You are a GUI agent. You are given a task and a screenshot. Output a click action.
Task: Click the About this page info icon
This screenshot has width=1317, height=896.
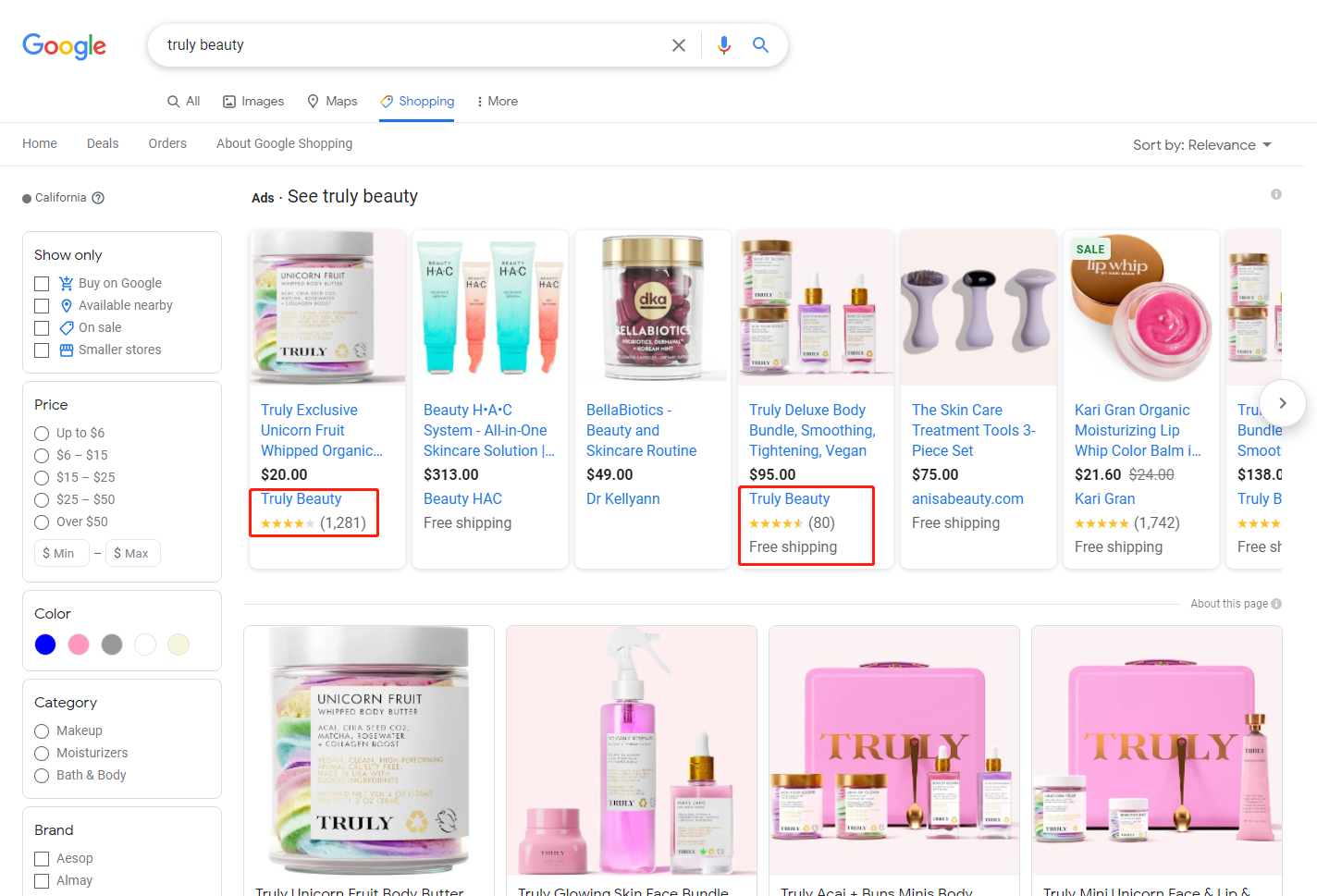1276,604
